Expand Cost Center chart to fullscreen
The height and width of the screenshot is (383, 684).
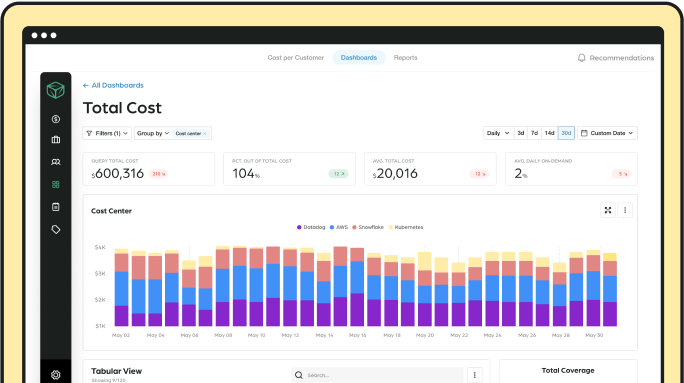coord(608,210)
